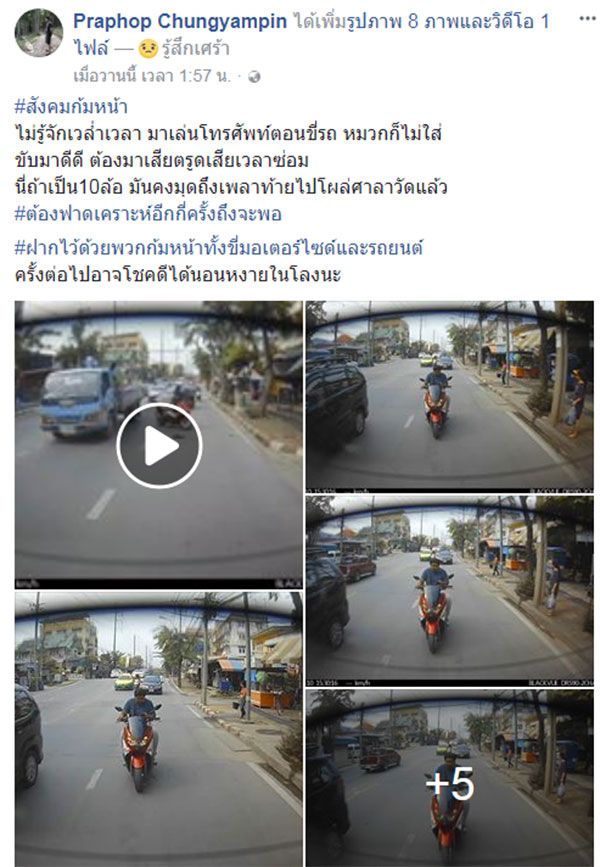Click the post line starting ขับมาดีดี

(x=161, y=161)
